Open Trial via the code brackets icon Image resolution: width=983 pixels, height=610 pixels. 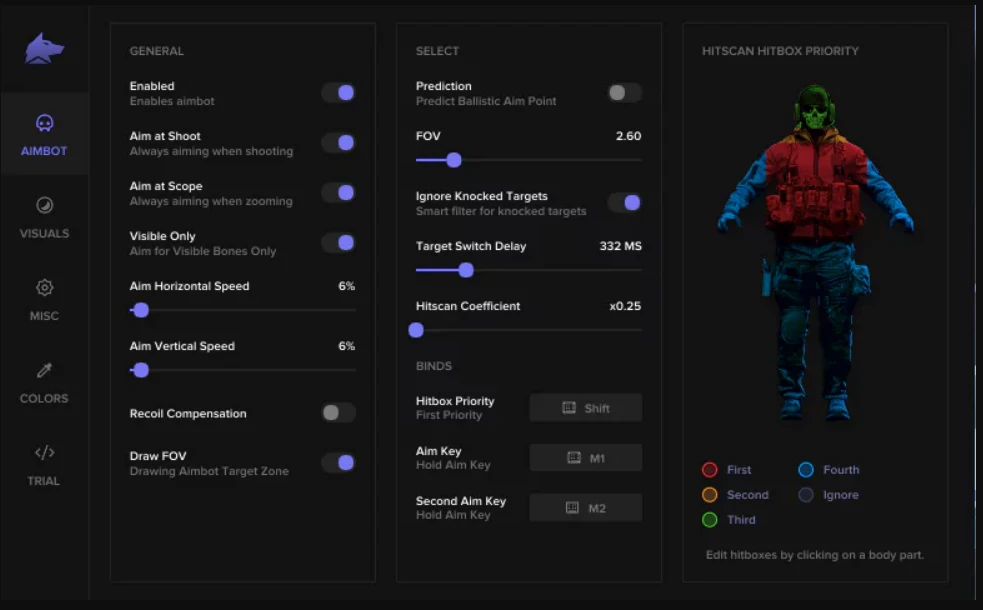click(44, 453)
